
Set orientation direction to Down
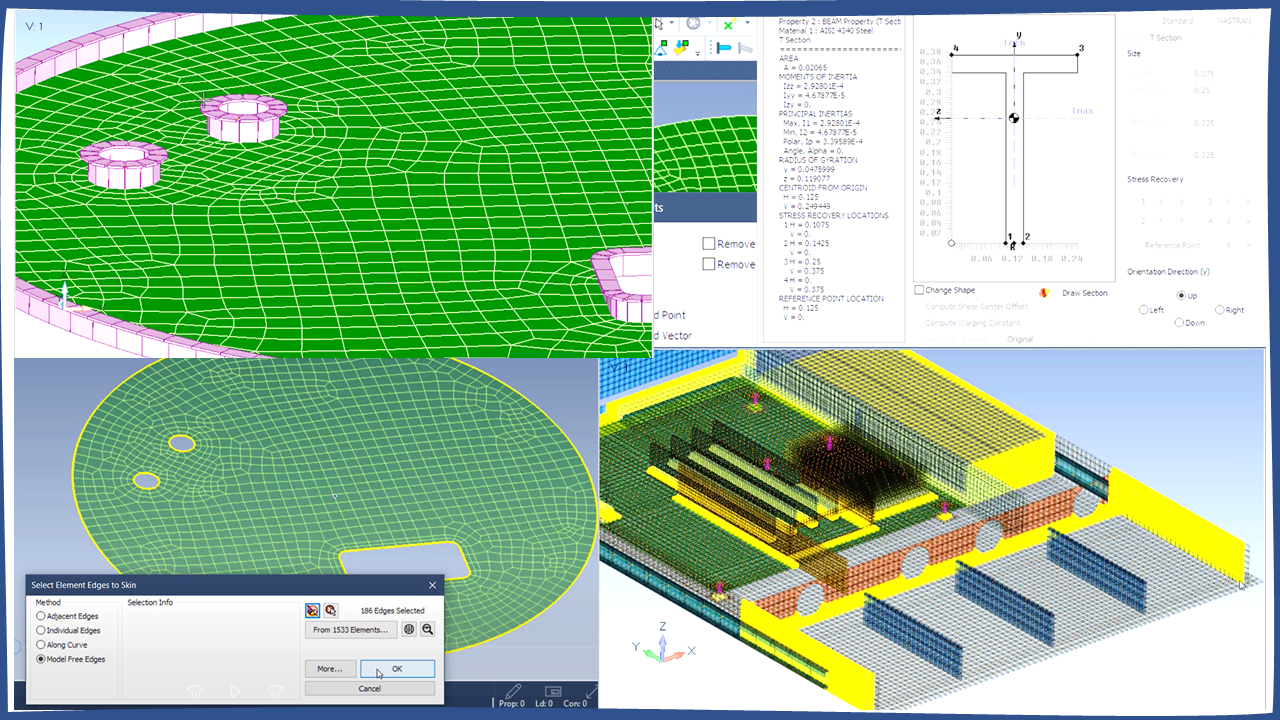pyautogui.click(x=1180, y=323)
